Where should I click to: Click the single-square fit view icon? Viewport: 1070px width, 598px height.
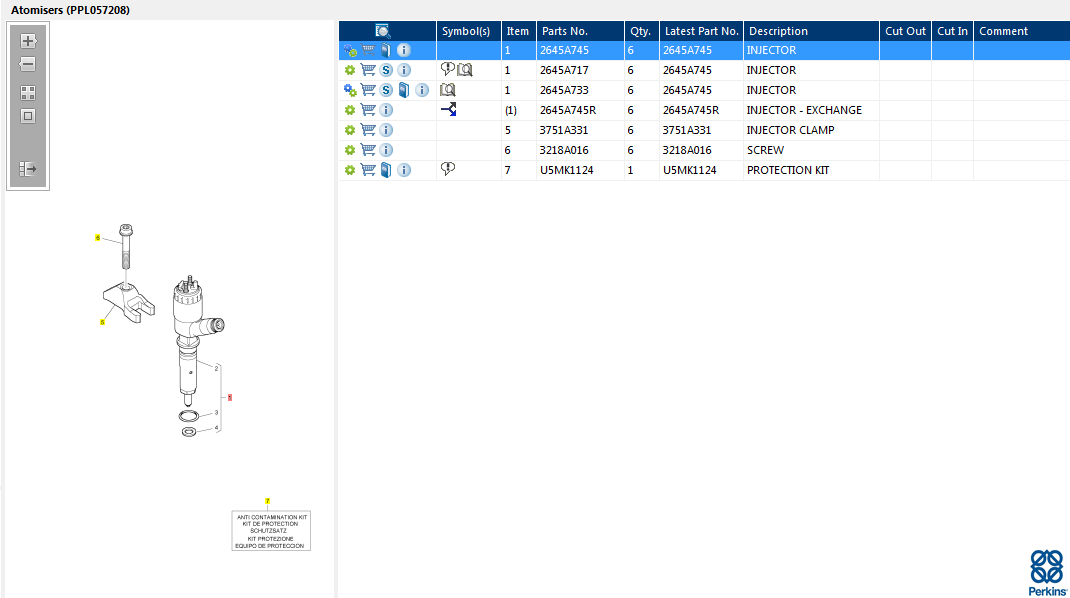pyautogui.click(x=28, y=116)
